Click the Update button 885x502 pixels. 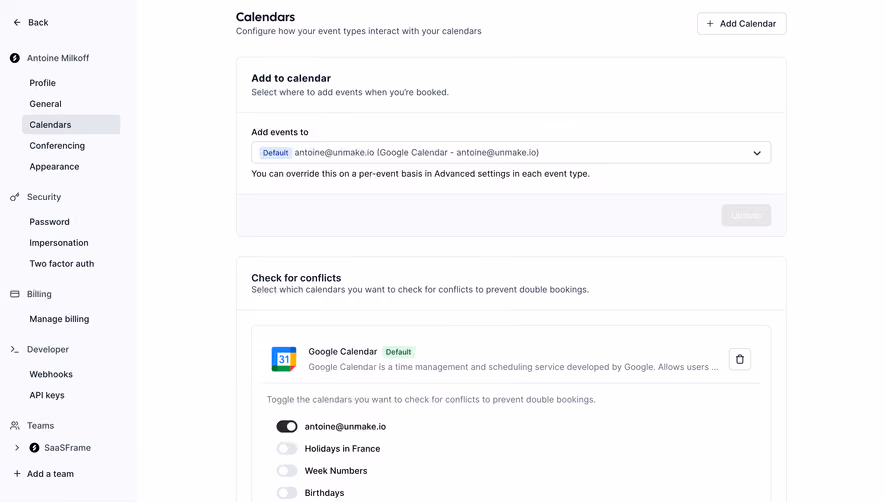pos(746,215)
